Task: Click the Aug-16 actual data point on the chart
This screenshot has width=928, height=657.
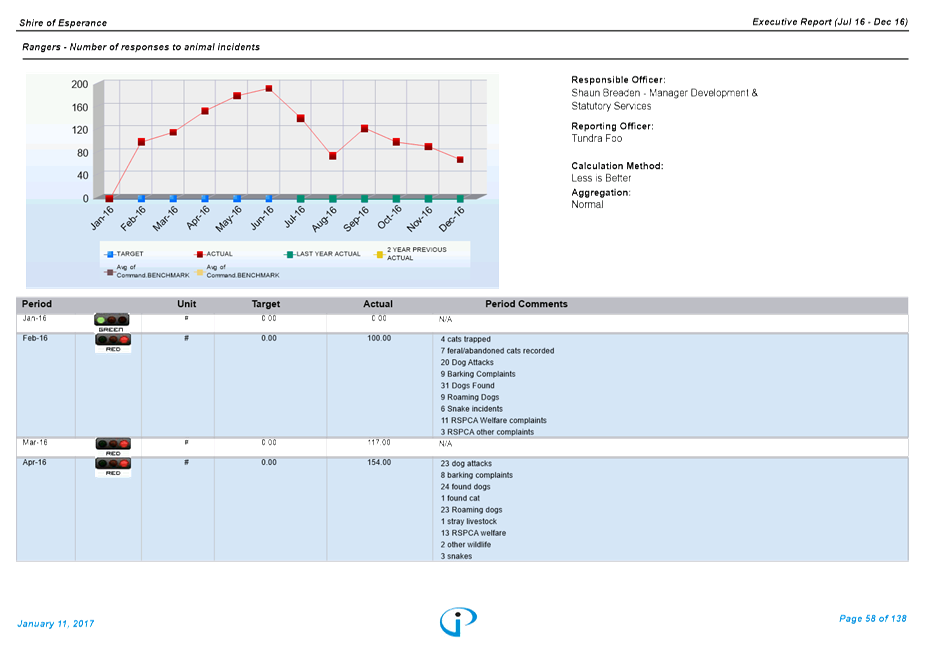Action: [333, 156]
